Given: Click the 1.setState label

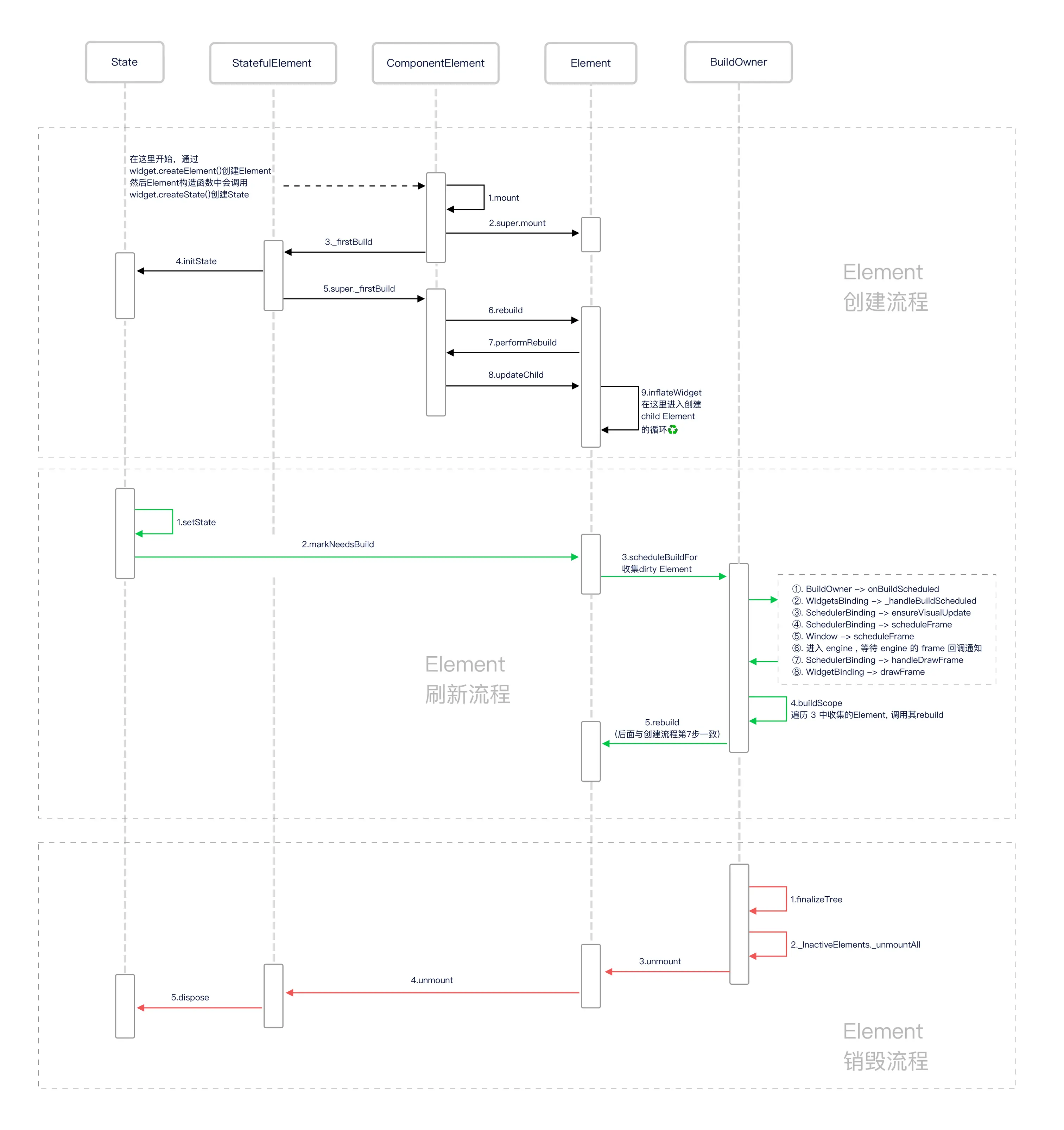Looking at the screenshot, I should (196, 522).
